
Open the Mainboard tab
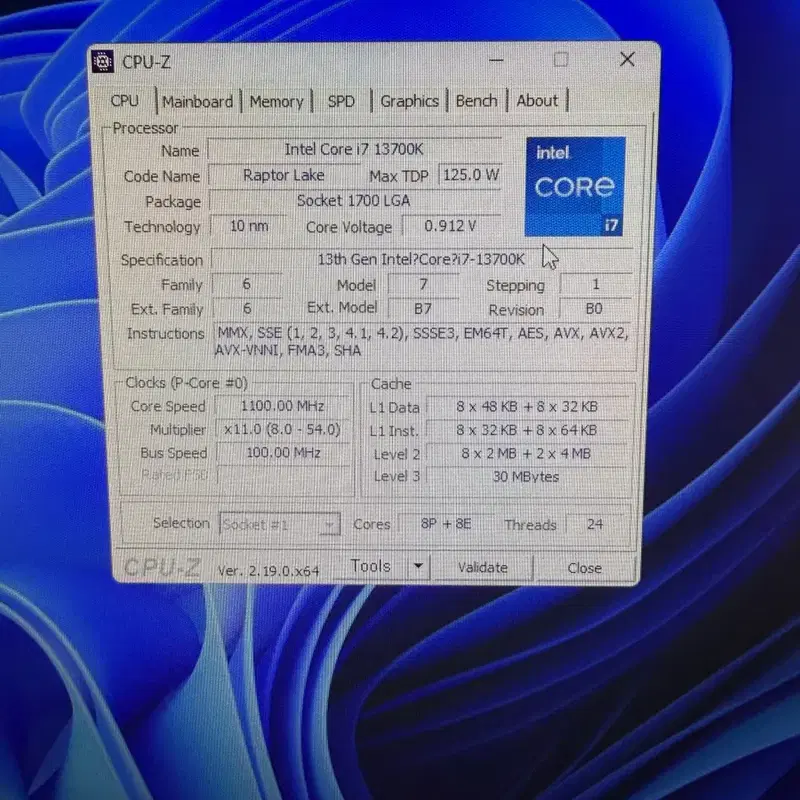pos(197,102)
